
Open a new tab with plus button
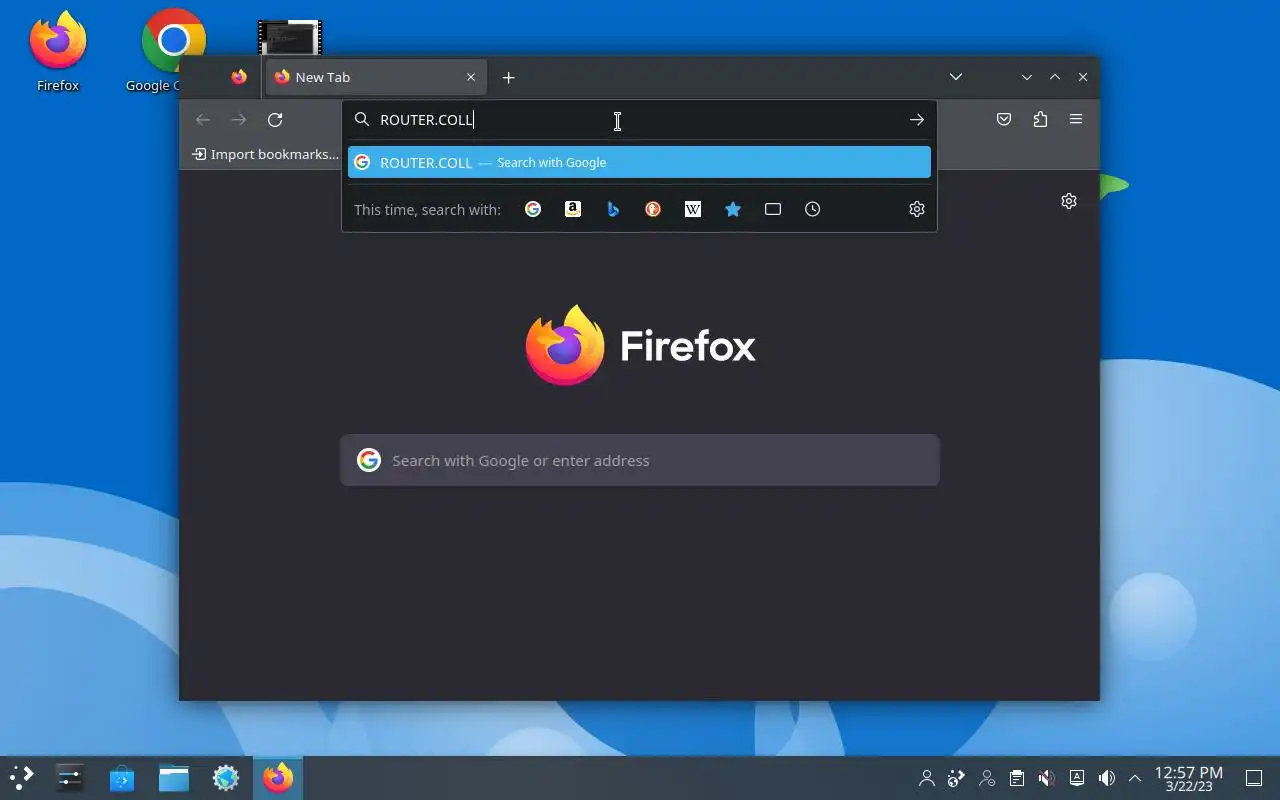tap(508, 77)
